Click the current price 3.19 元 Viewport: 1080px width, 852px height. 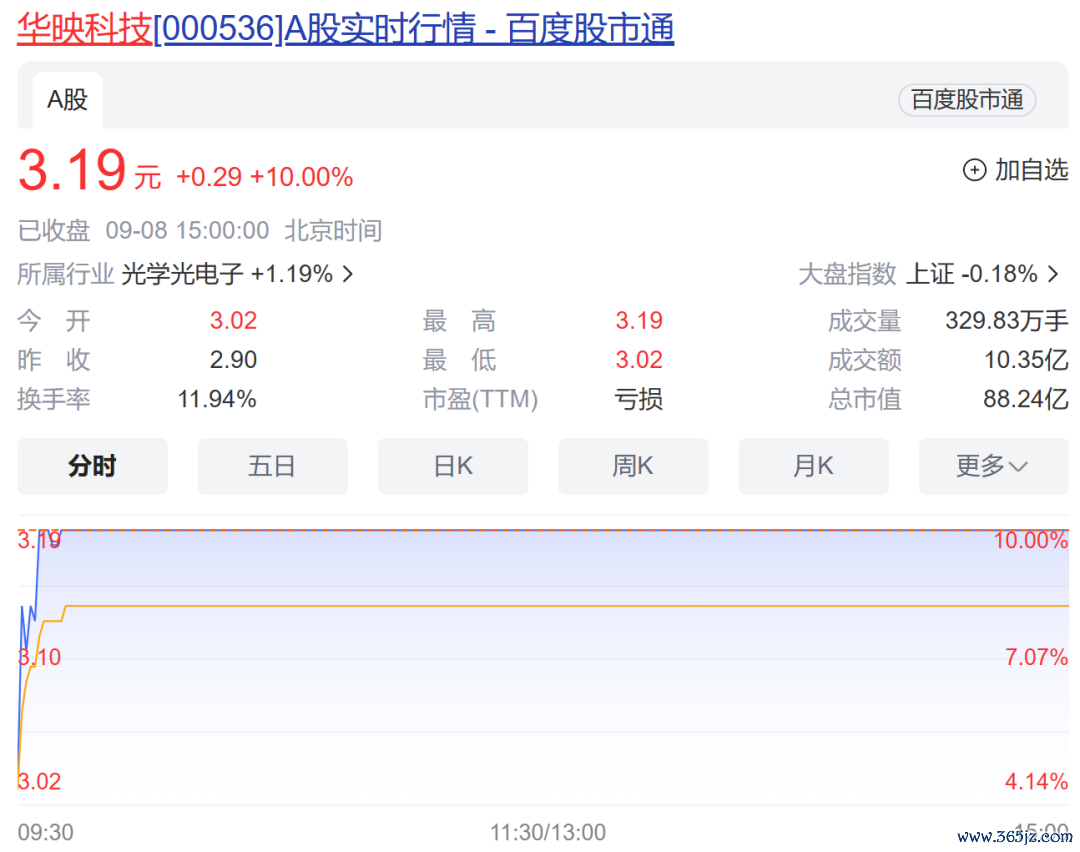point(90,170)
